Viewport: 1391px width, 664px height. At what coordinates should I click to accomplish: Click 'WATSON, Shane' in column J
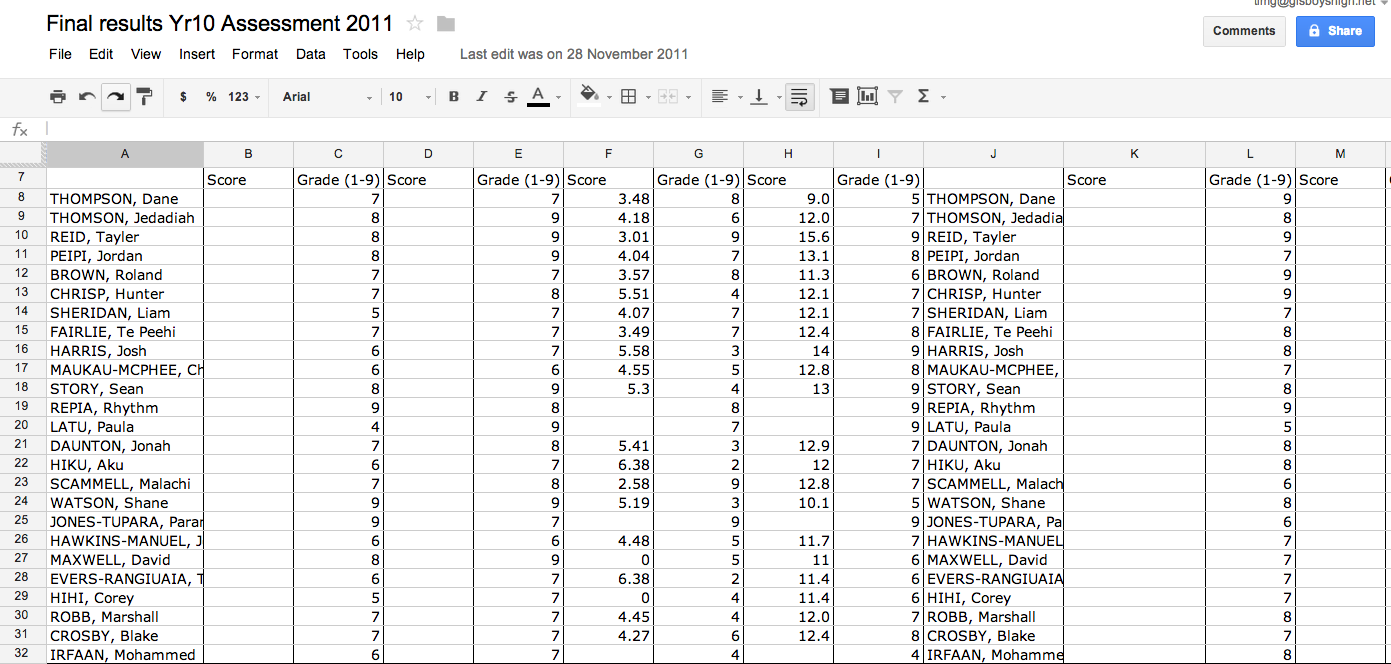point(993,503)
